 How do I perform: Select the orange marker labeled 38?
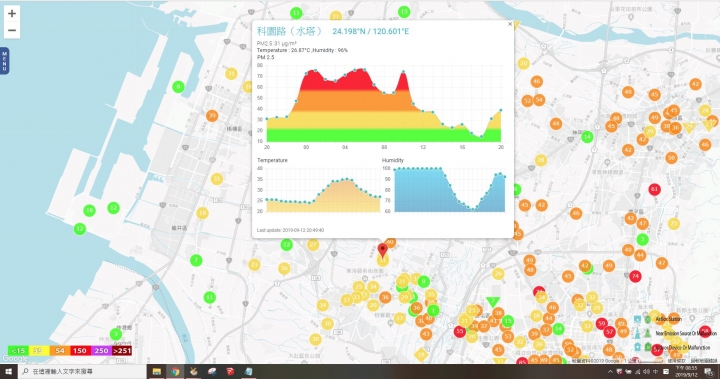click(x=498, y=313)
